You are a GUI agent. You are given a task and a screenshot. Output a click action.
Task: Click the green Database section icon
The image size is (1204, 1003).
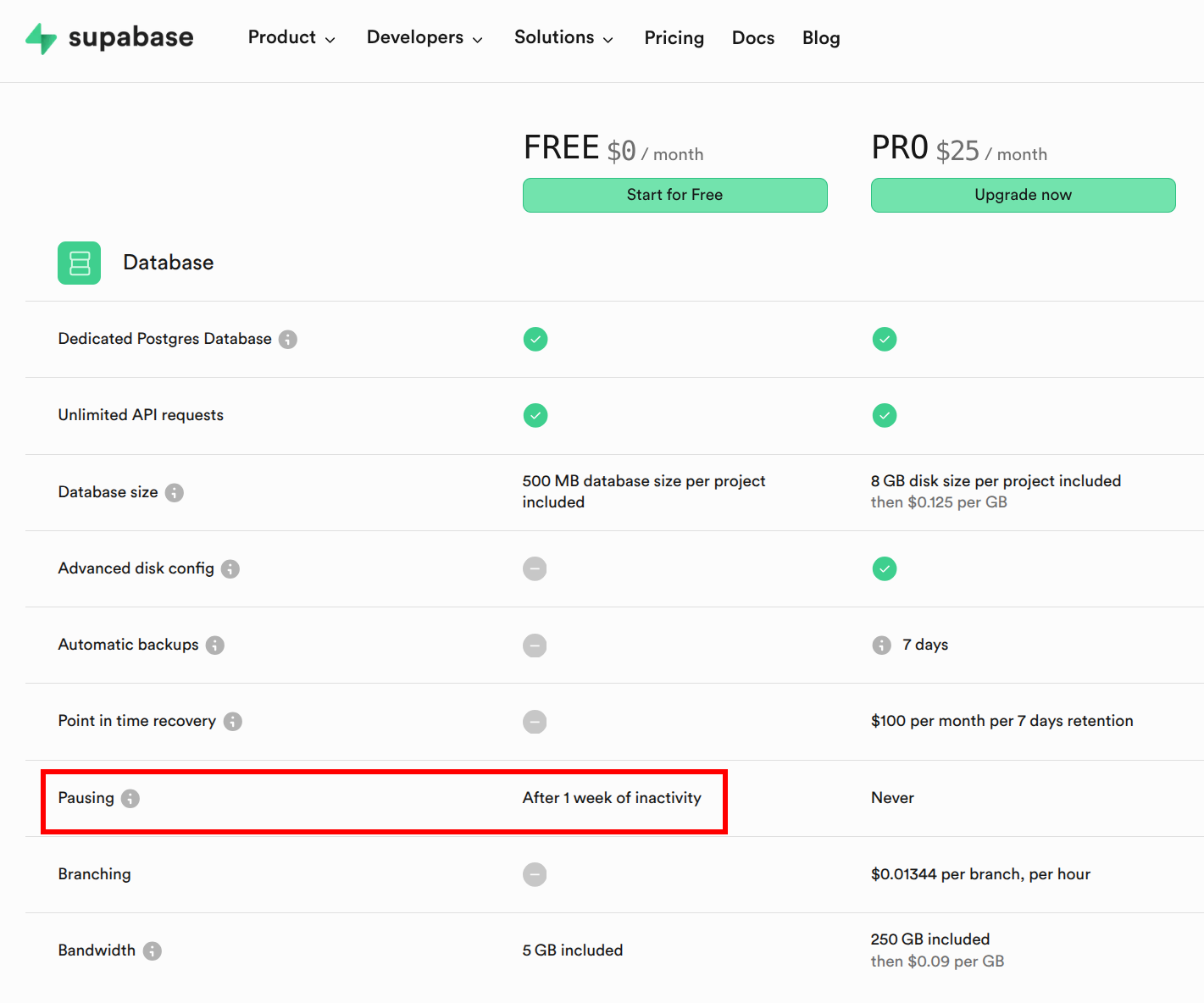[x=80, y=263]
